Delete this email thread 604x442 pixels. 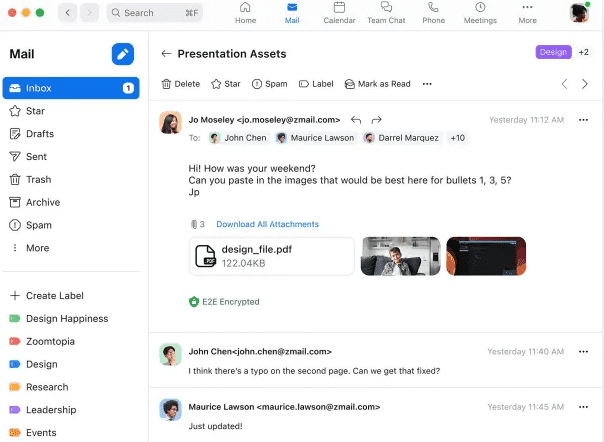[x=181, y=84]
